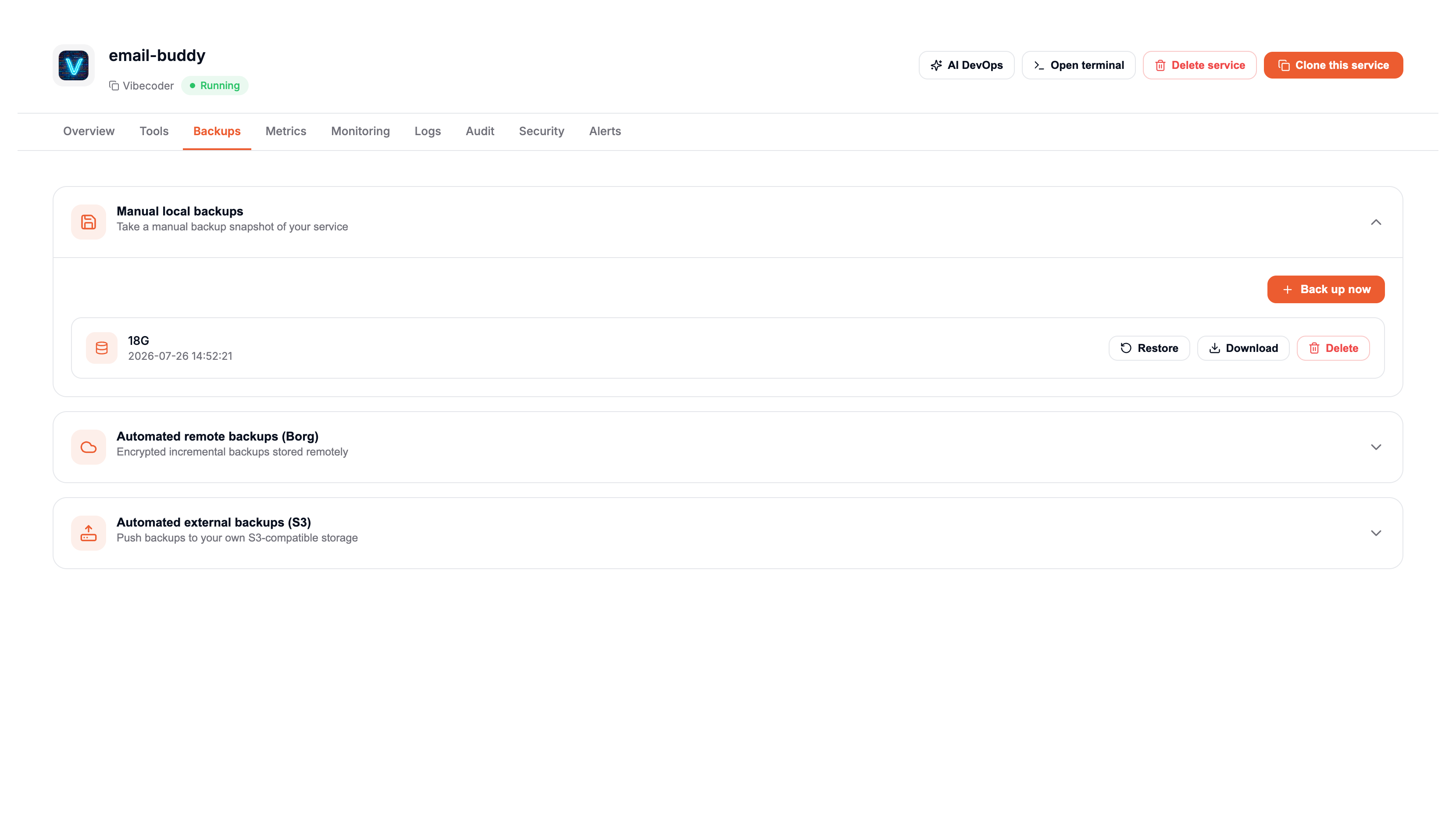Viewport: 1456px width, 839px height.
Task: Clone this service
Action: coord(1333,65)
